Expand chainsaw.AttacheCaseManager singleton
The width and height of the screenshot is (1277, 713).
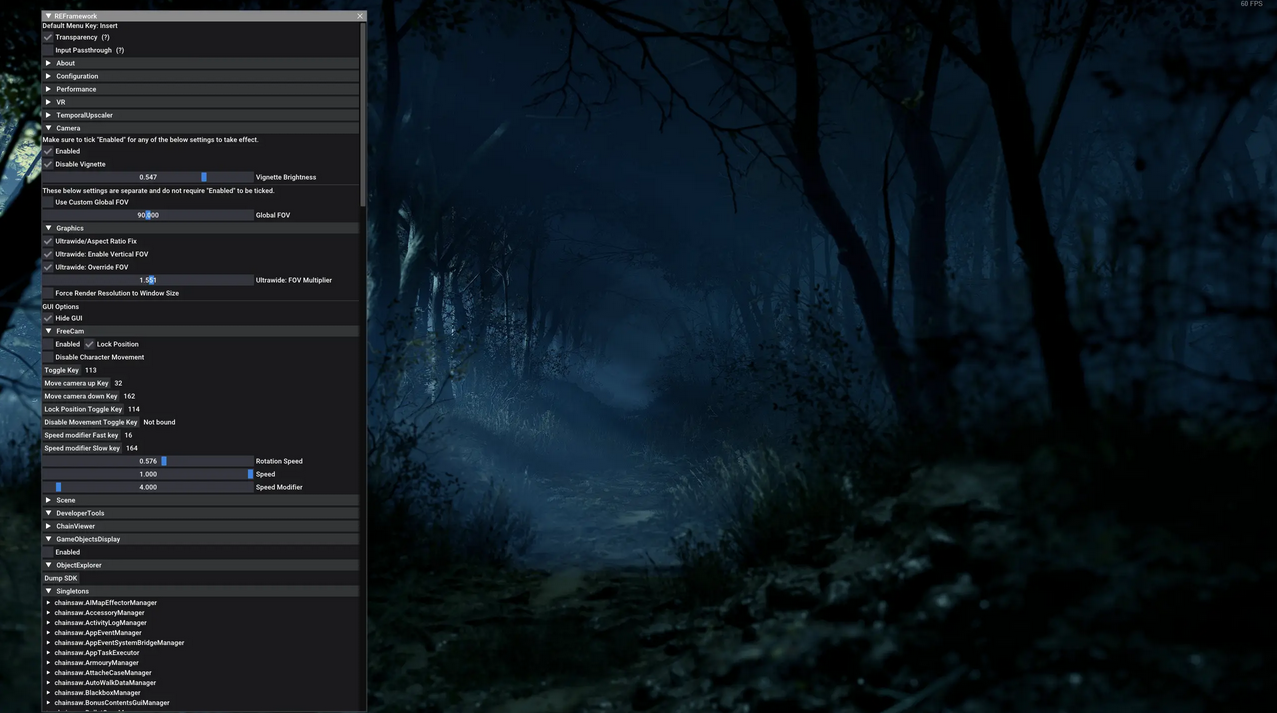point(48,673)
